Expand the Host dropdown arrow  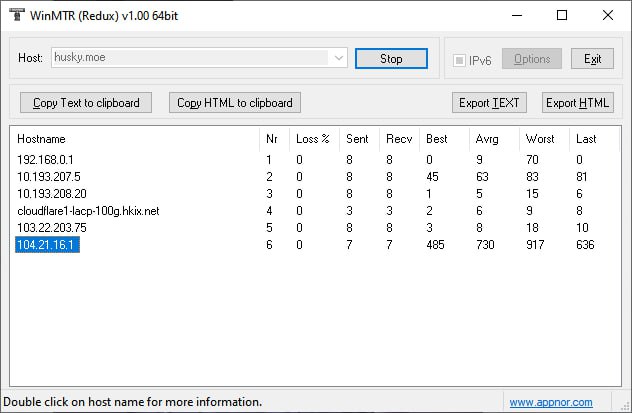(338, 59)
